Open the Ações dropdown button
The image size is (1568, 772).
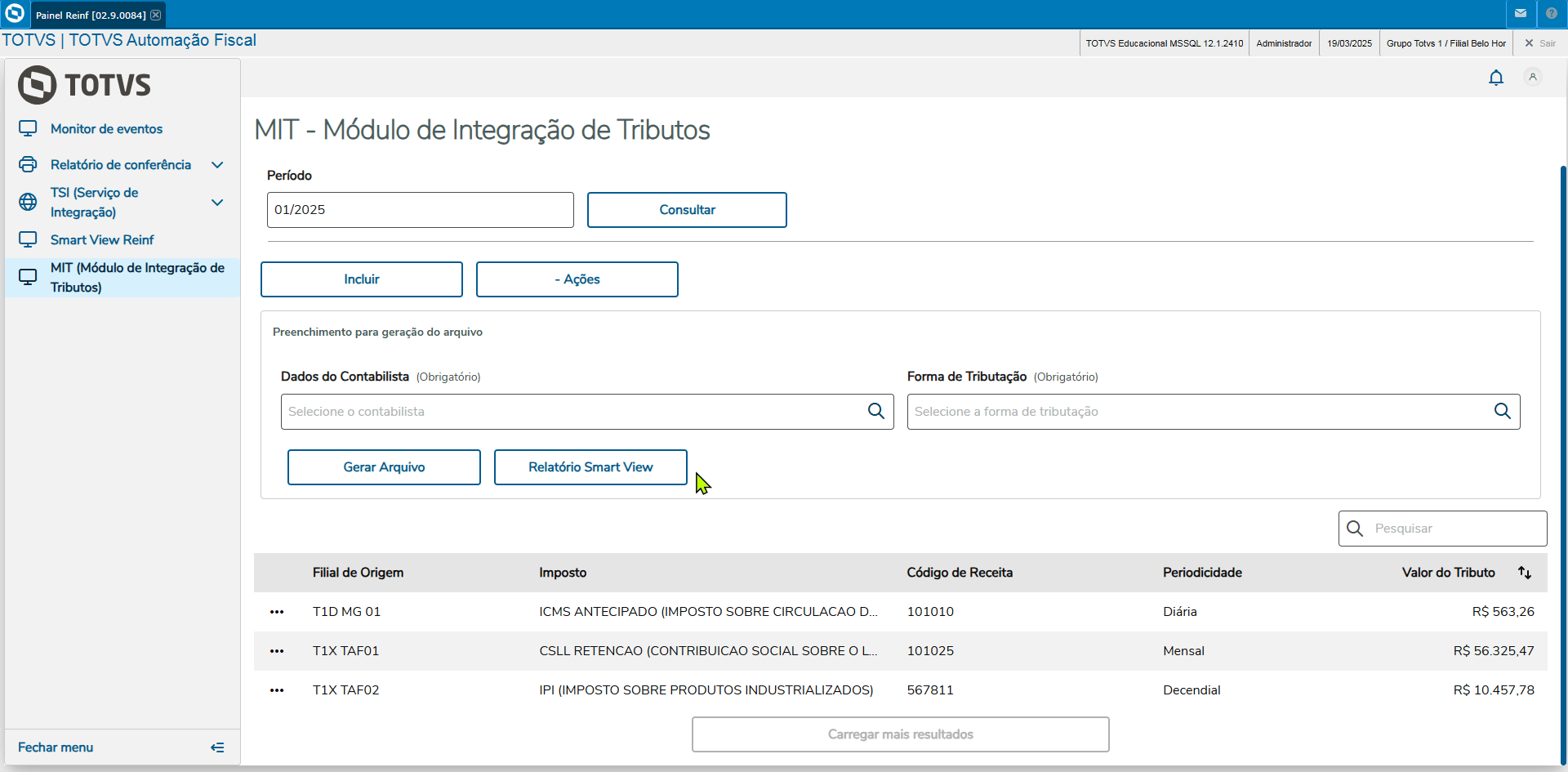tap(577, 279)
